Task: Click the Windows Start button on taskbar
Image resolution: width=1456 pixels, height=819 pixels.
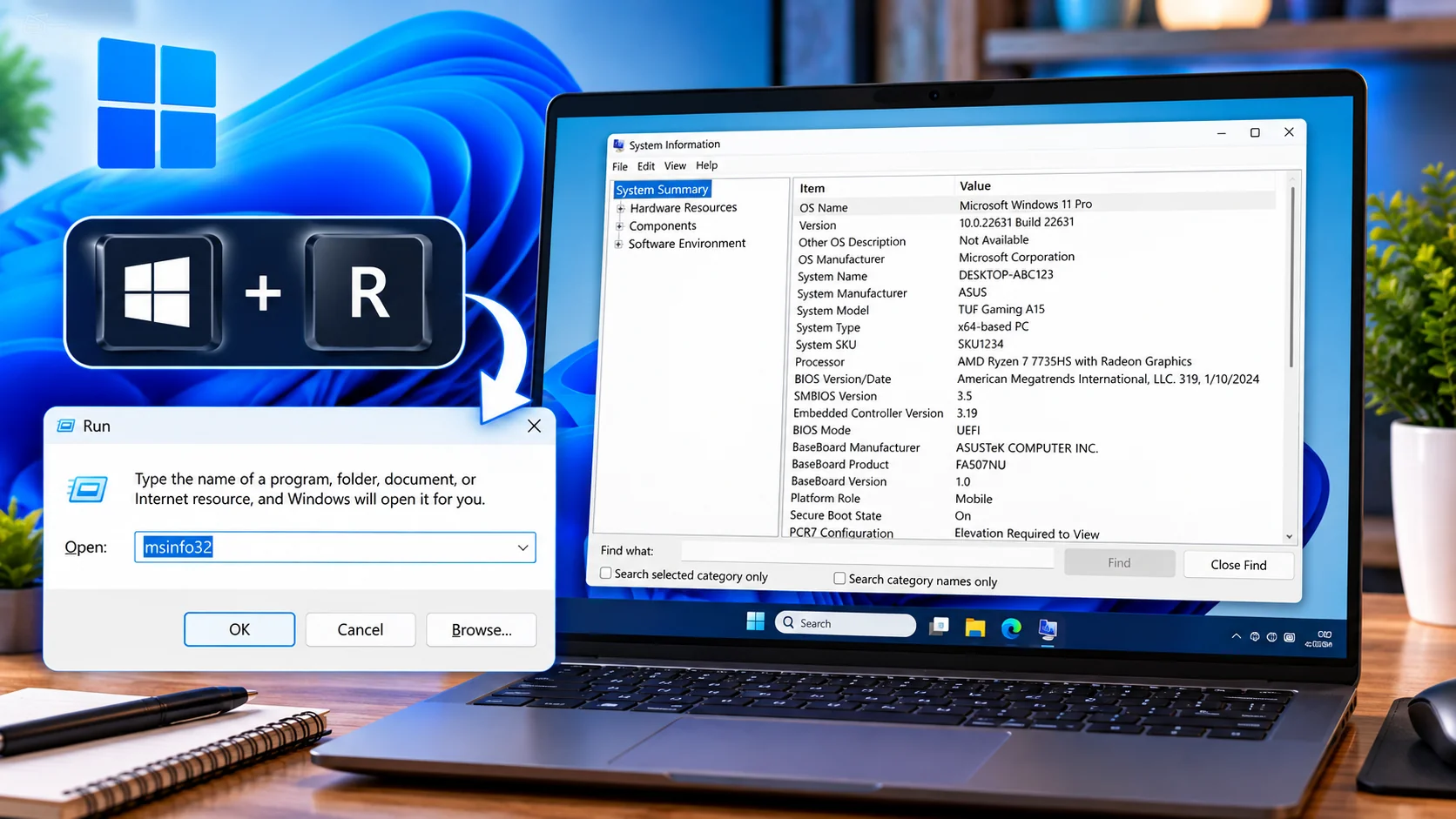Action: tap(755, 621)
